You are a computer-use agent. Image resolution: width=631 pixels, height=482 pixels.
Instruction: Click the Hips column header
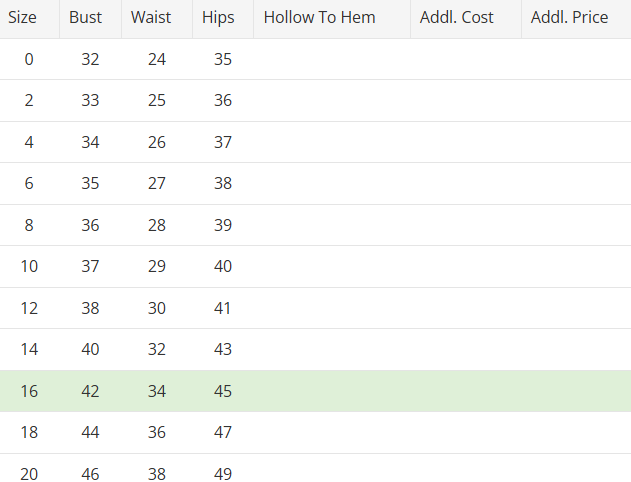[x=218, y=18]
